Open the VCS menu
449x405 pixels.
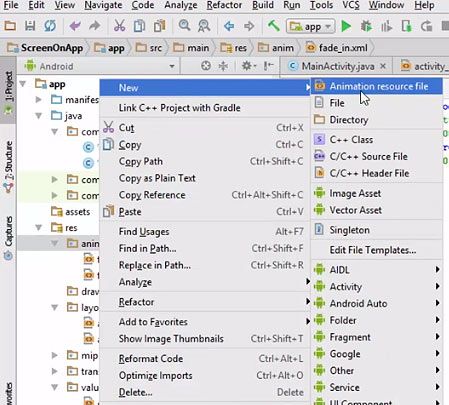(x=351, y=5)
